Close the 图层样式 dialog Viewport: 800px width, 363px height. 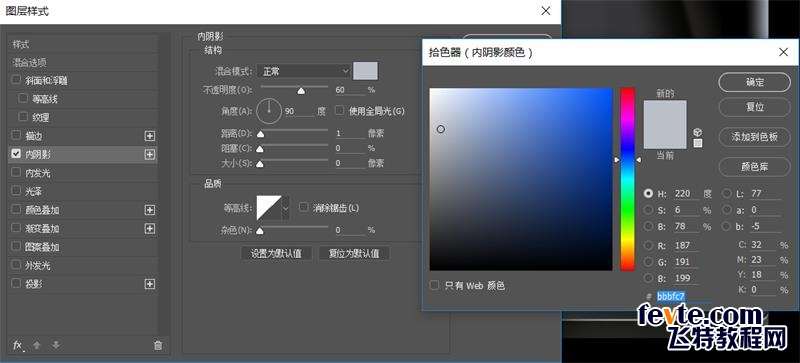pyautogui.click(x=546, y=11)
